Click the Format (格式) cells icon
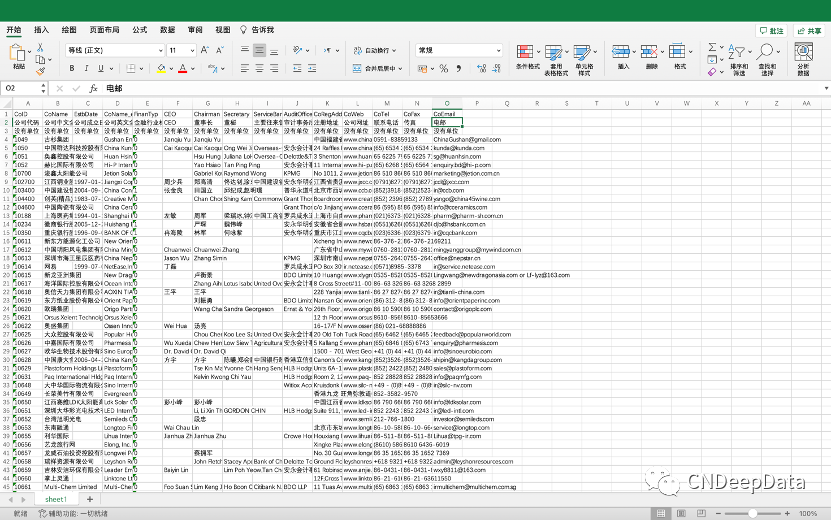Image resolution: width=832 pixels, height=520 pixels. [x=677, y=51]
